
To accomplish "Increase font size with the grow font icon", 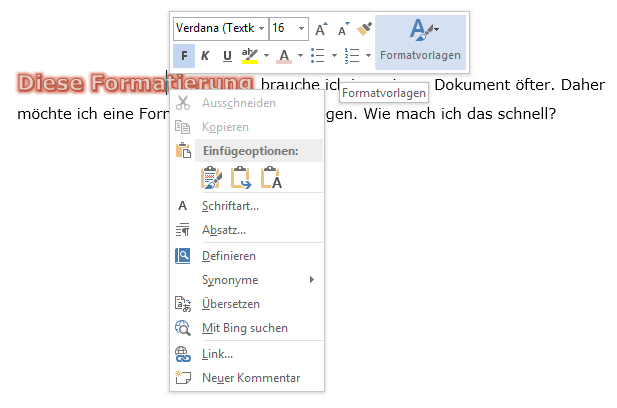I will (321, 29).
